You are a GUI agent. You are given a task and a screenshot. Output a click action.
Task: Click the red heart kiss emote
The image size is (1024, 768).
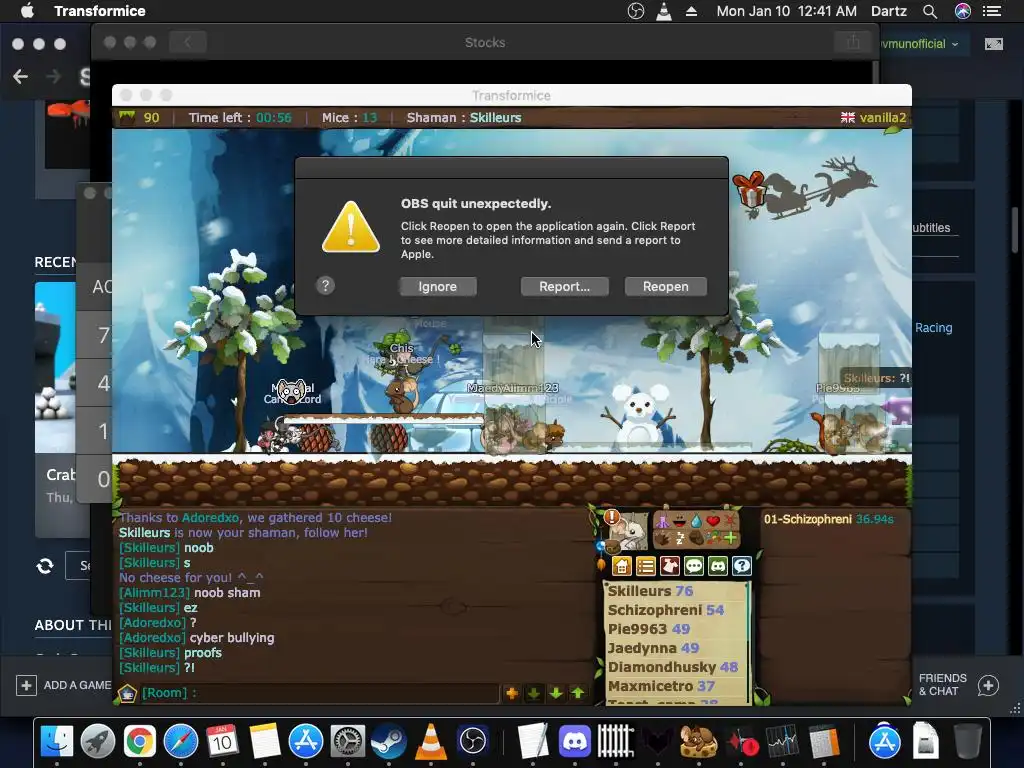point(713,520)
